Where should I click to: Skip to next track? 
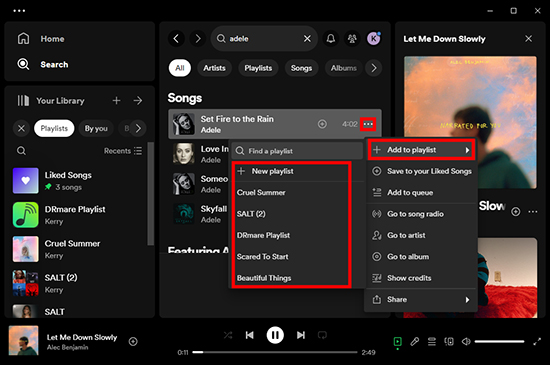tap(301, 335)
